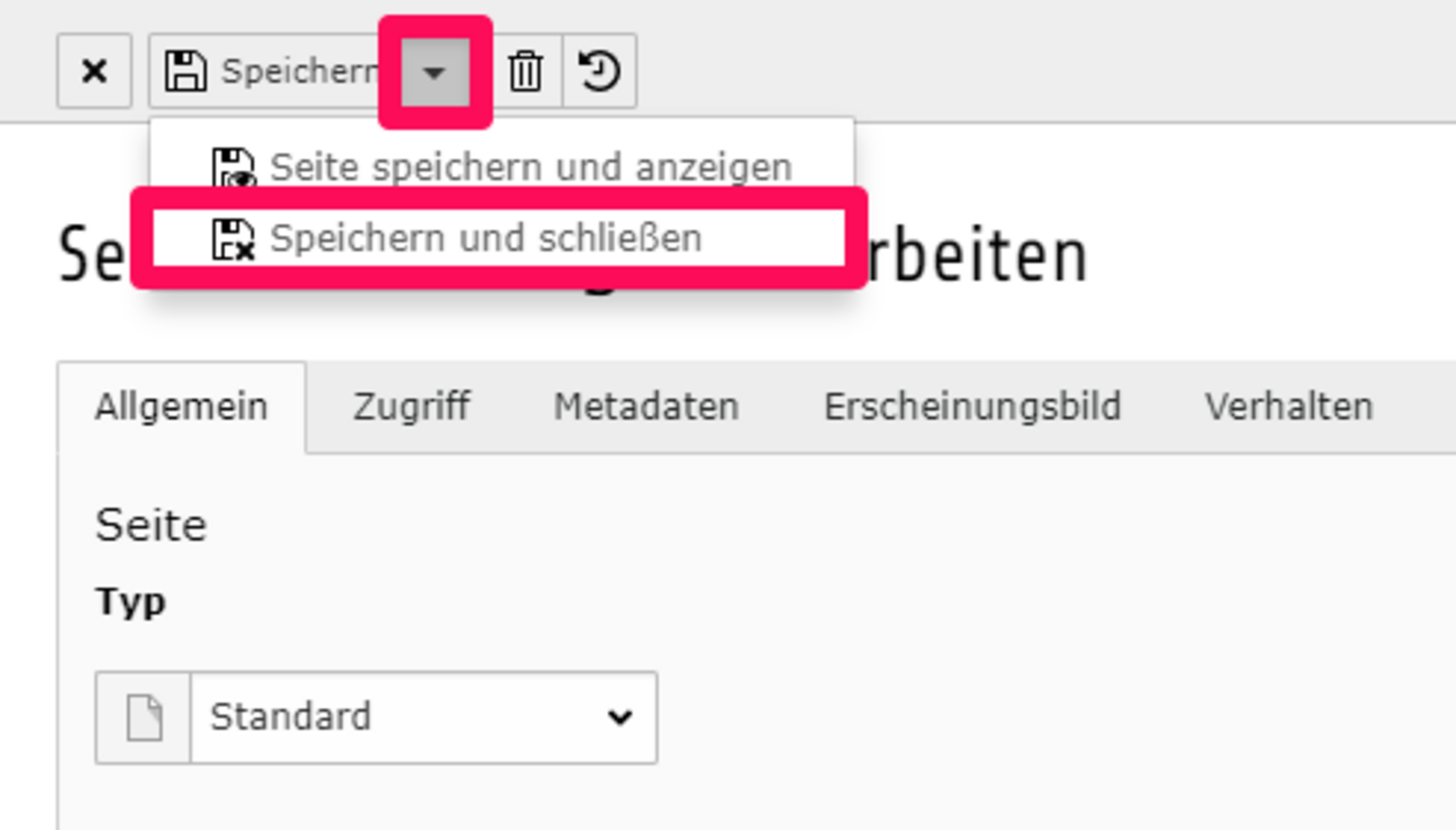
Task: Close the editing form with the X button
Action: (x=94, y=71)
